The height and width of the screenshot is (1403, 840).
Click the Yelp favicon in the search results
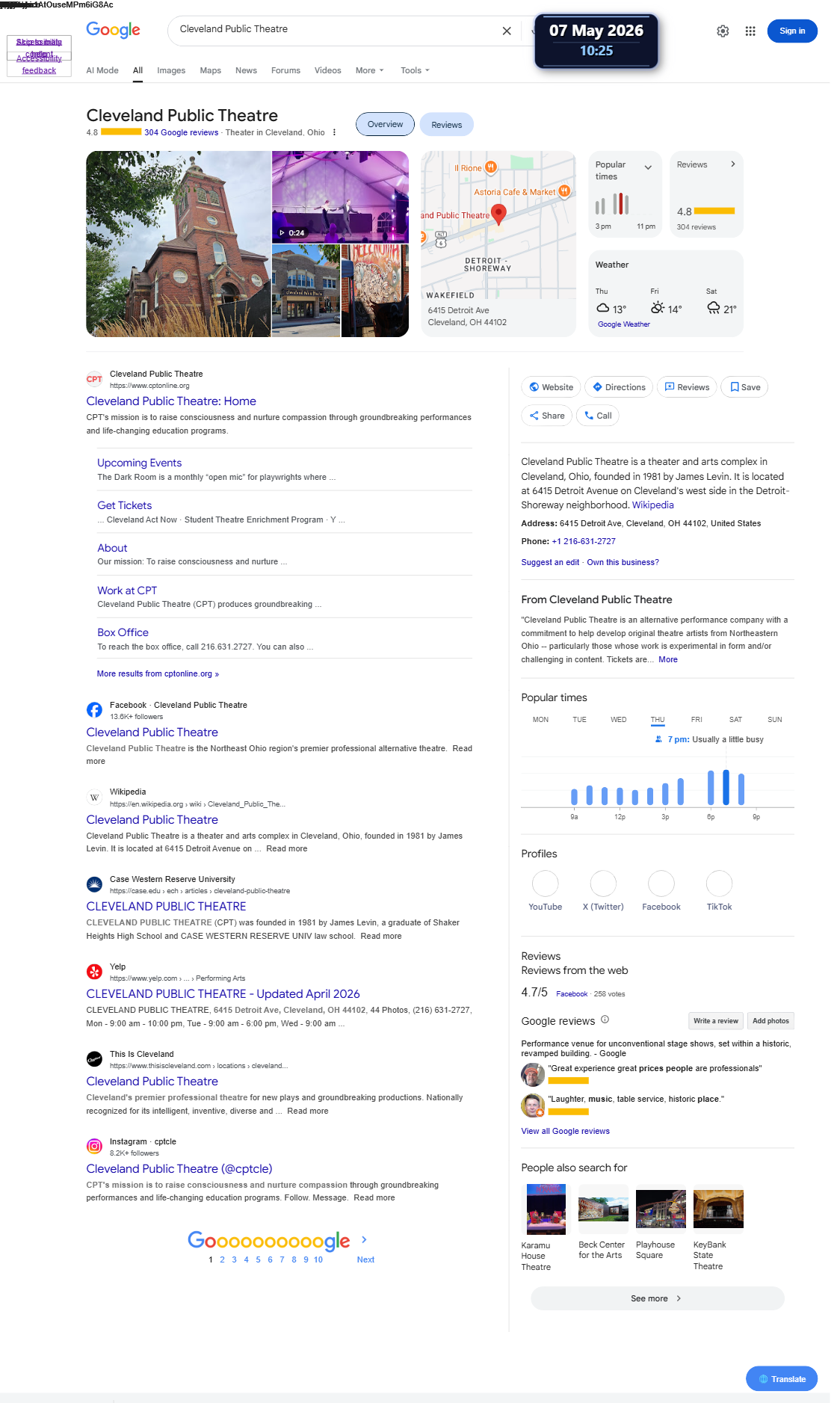(x=94, y=972)
